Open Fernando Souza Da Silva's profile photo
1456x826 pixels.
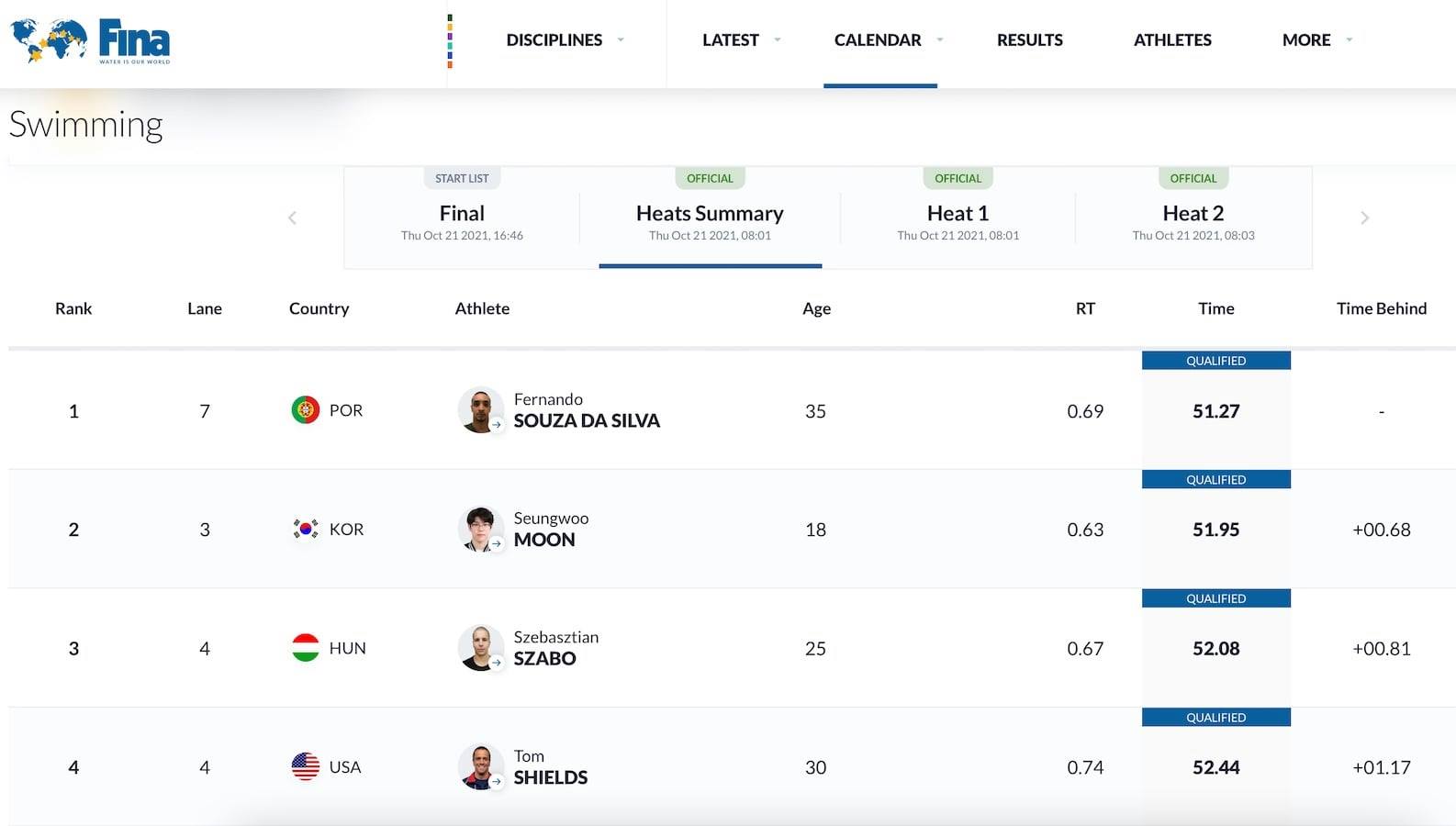point(480,410)
